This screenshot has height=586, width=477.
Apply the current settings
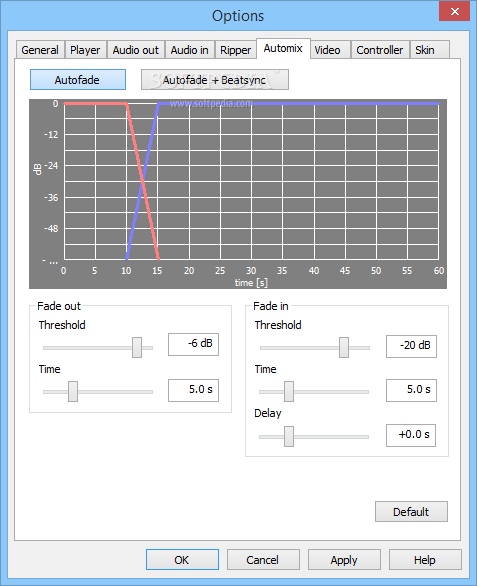point(344,559)
